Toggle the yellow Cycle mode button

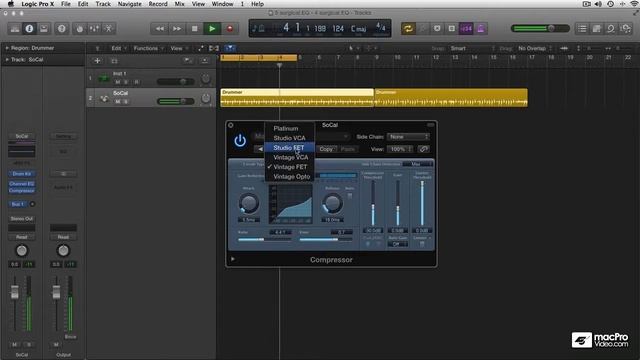(408, 29)
